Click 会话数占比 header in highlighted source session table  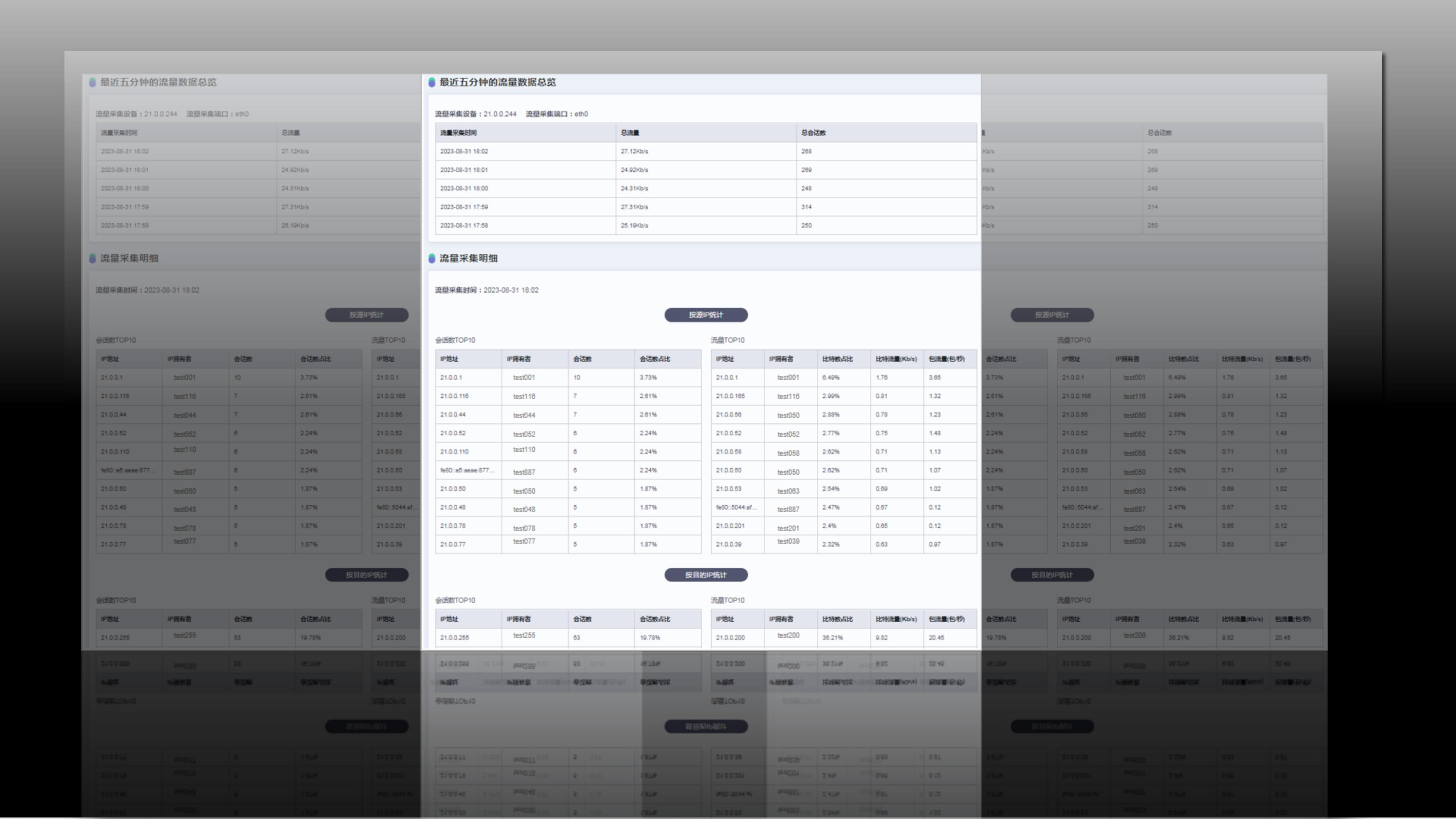click(654, 359)
